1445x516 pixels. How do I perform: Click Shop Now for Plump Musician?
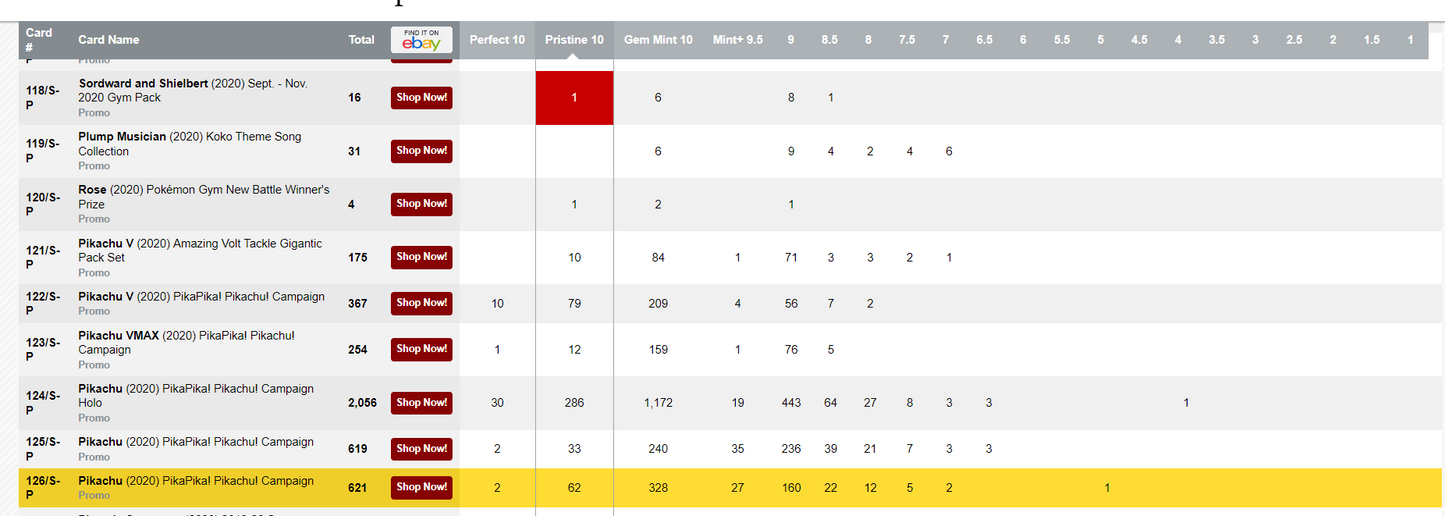coord(421,150)
